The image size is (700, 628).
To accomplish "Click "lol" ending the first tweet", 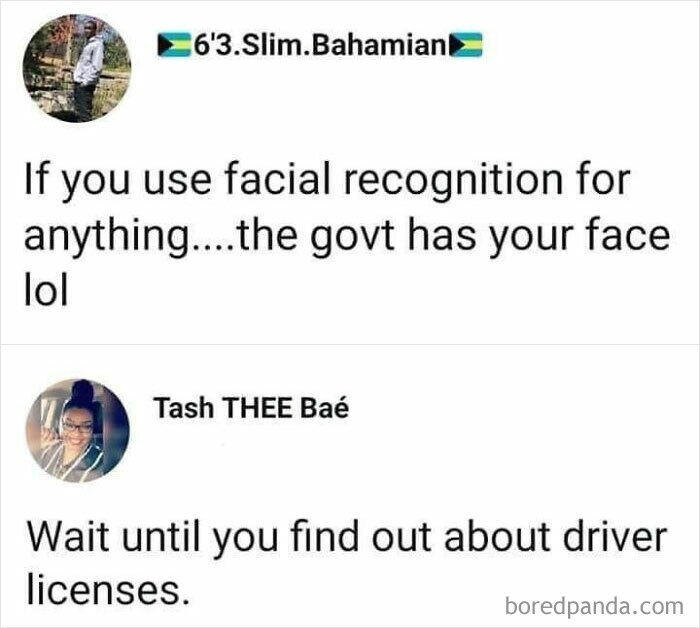I will (x=46, y=290).
